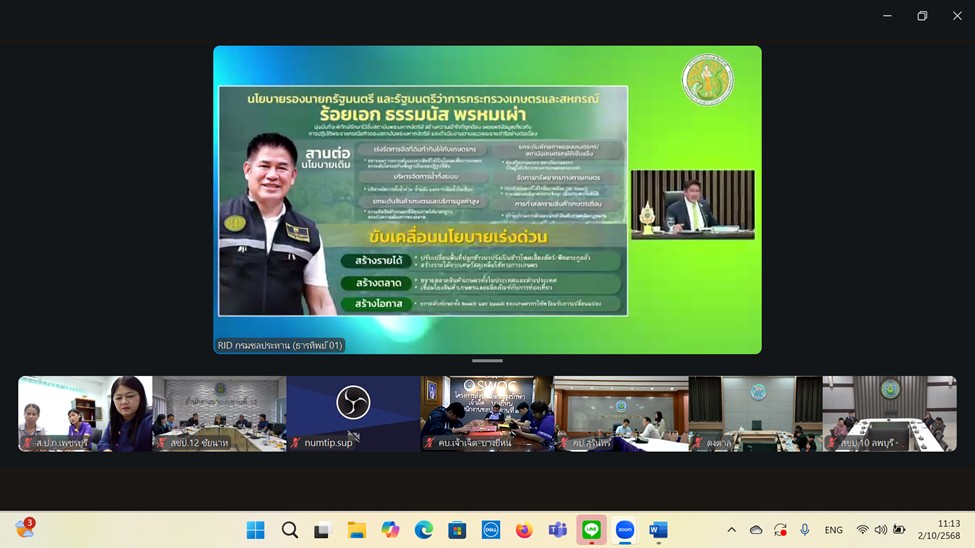Image resolution: width=975 pixels, height=548 pixels.
Task: Open Microsoft Word from taskbar
Action: [x=658, y=530]
